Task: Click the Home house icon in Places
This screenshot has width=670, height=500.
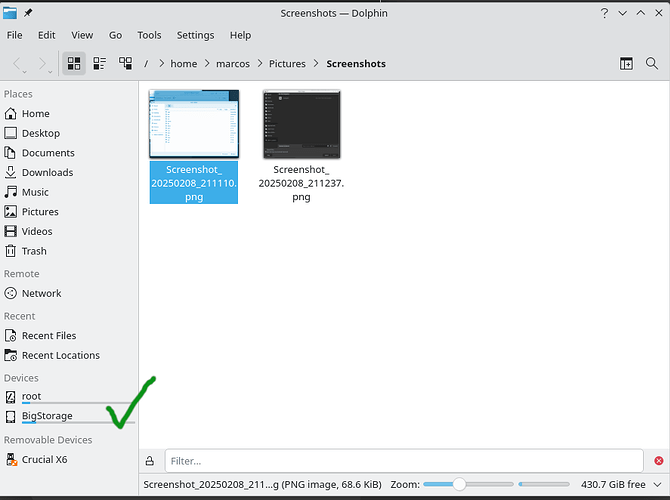Action: 11,114
